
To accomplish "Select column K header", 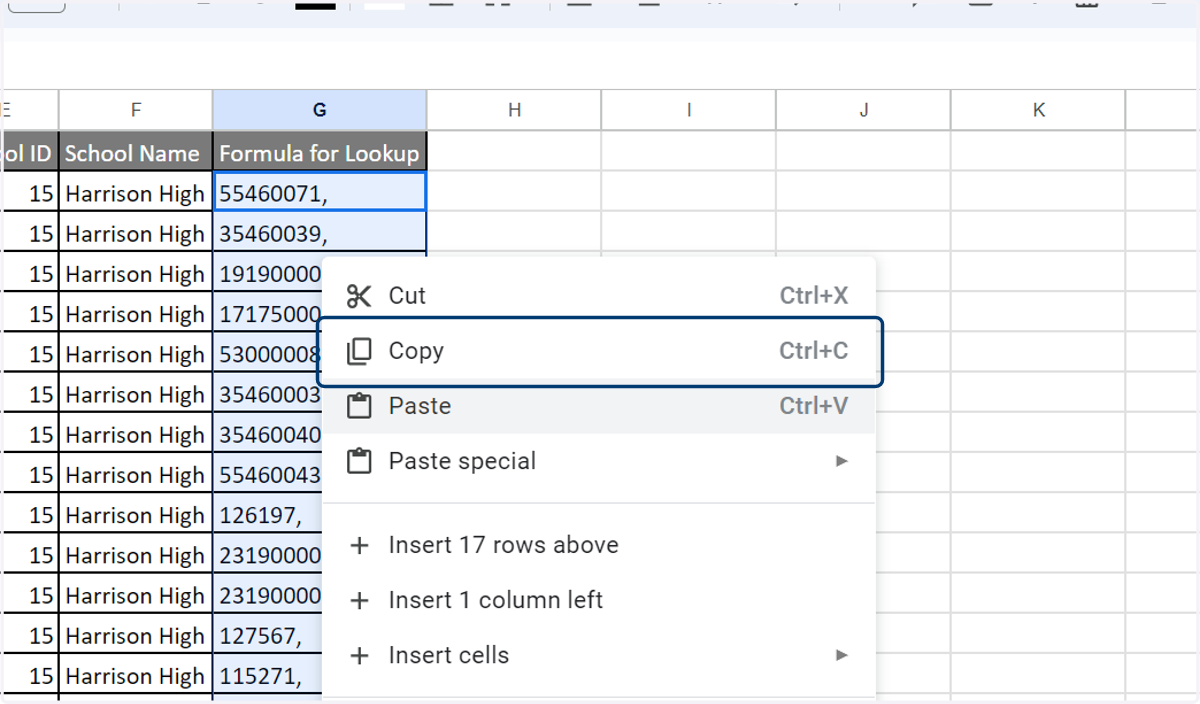I will click(x=1039, y=110).
